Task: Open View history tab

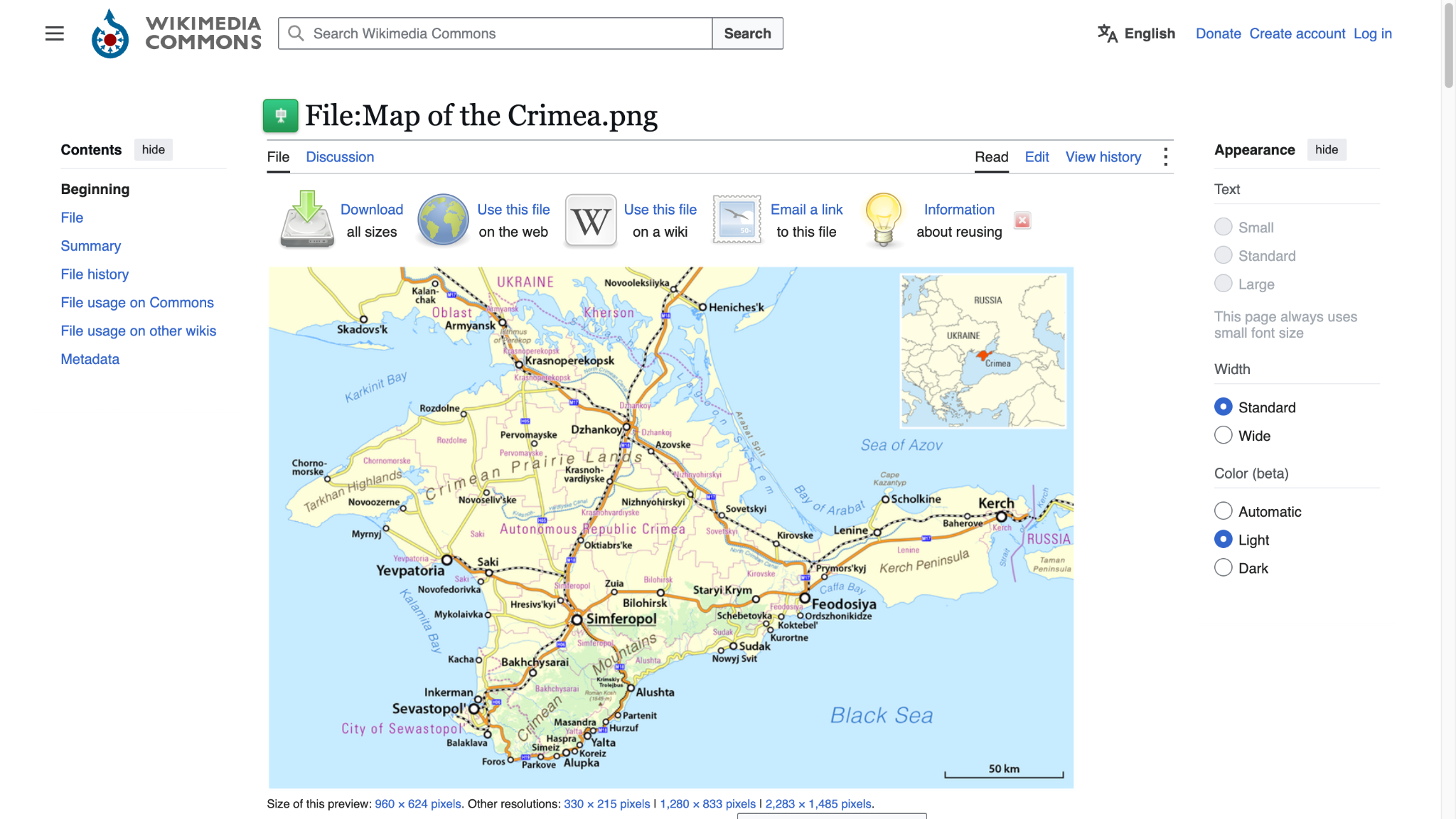Action: [x=1103, y=157]
